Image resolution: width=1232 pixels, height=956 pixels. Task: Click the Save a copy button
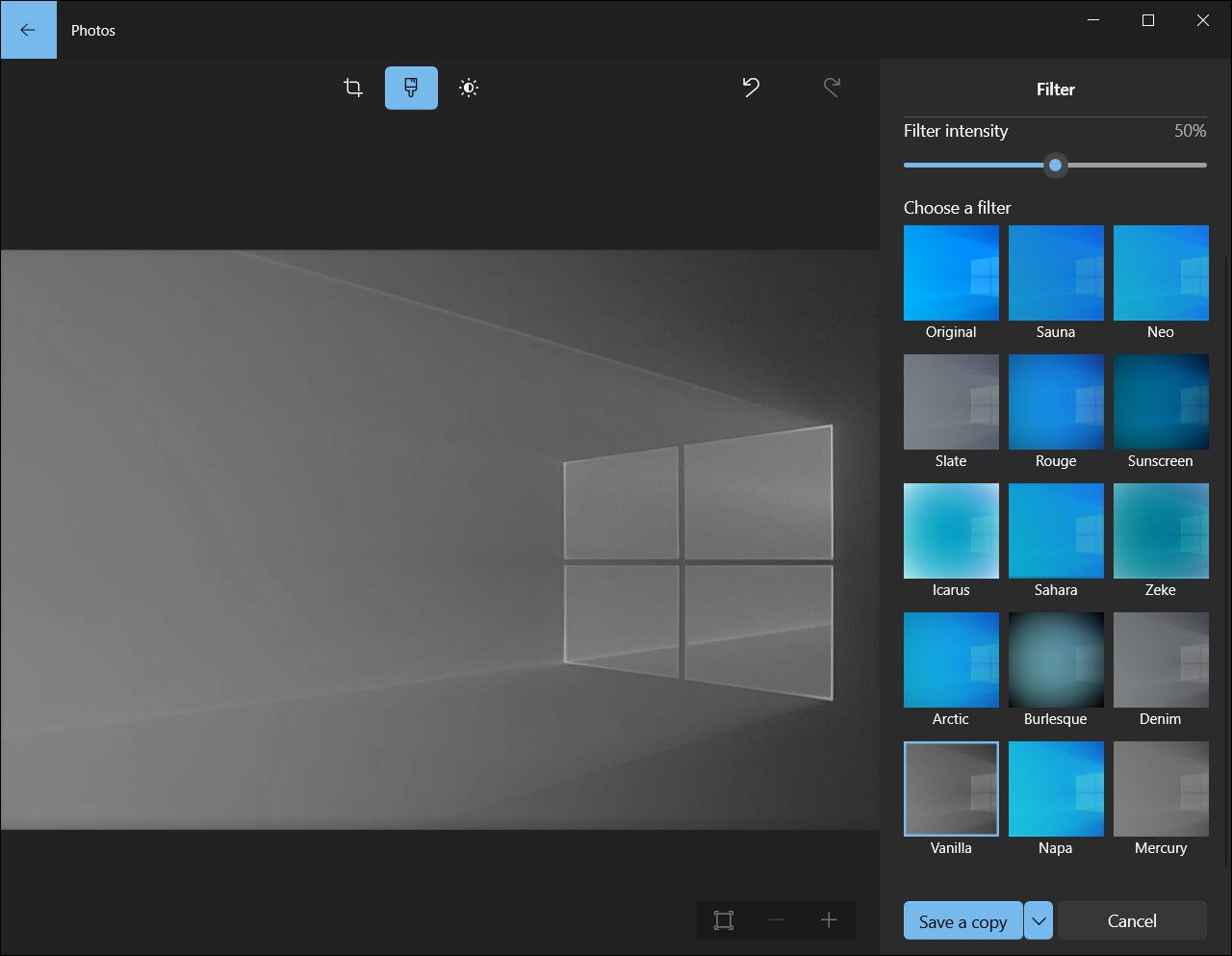(x=962, y=920)
